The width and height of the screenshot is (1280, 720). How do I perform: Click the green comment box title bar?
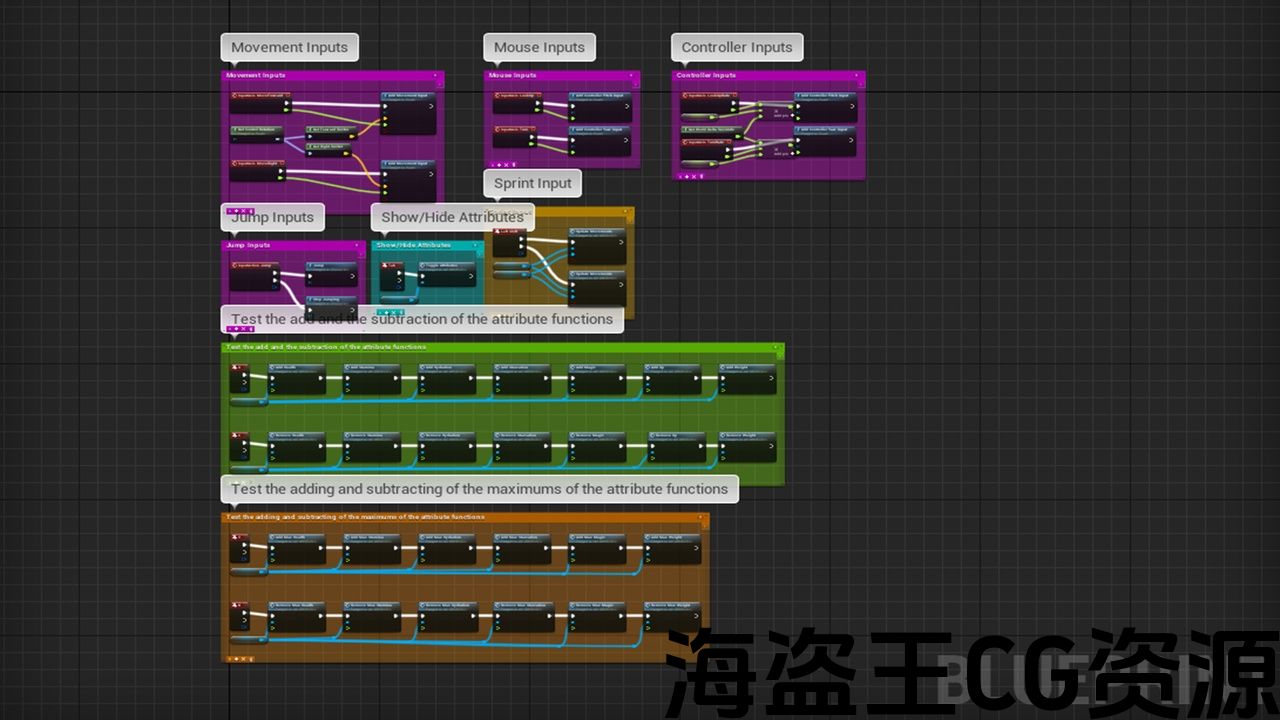coord(500,347)
